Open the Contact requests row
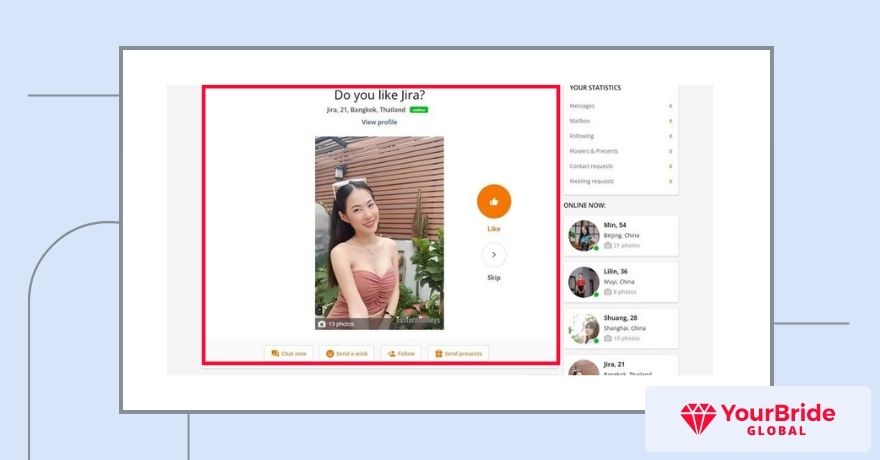The height and width of the screenshot is (460, 880). pyautogui.click(x=621, y=167)
